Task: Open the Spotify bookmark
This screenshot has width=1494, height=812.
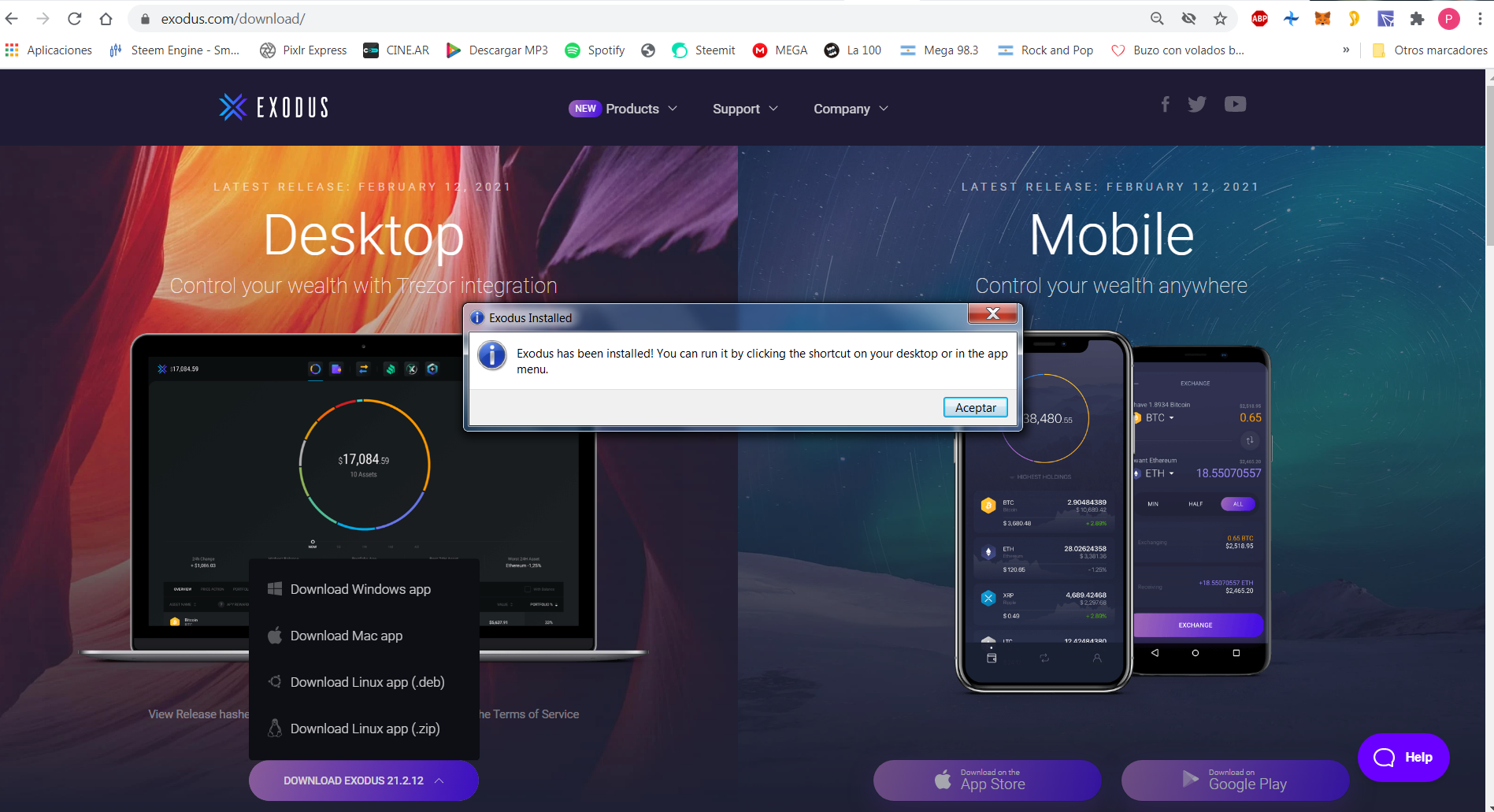Action: (595, 50)
